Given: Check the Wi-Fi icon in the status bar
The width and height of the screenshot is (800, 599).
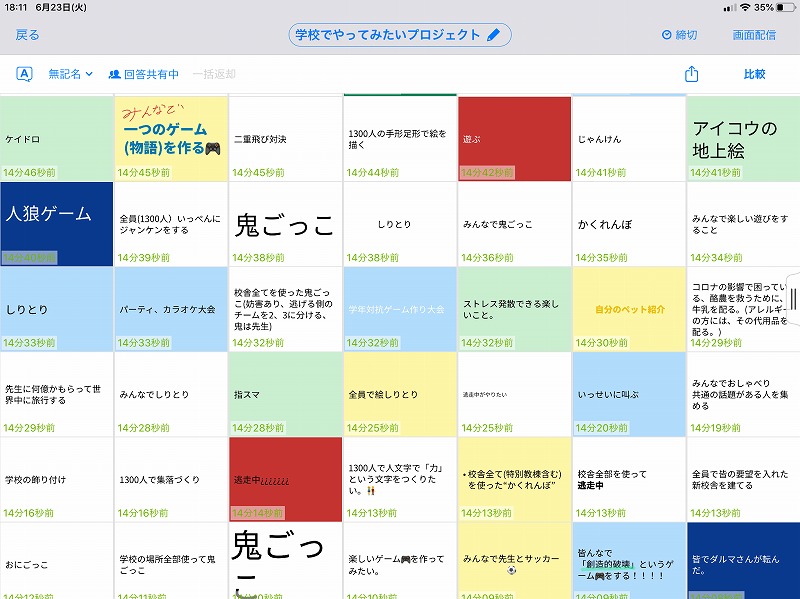Looking at the screenshot, I should click(x=744, y=7).
